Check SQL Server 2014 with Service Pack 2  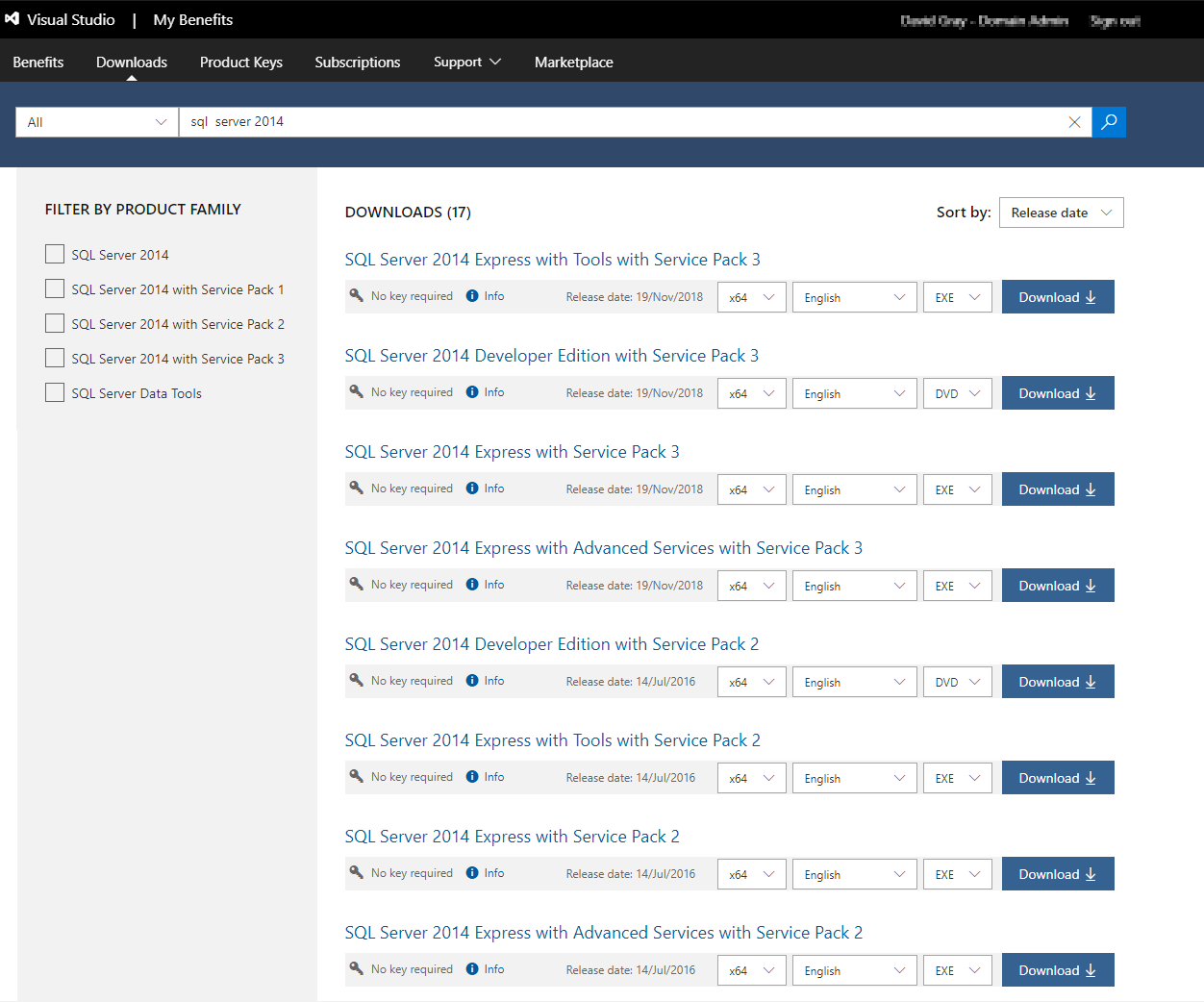pos(55,323)
